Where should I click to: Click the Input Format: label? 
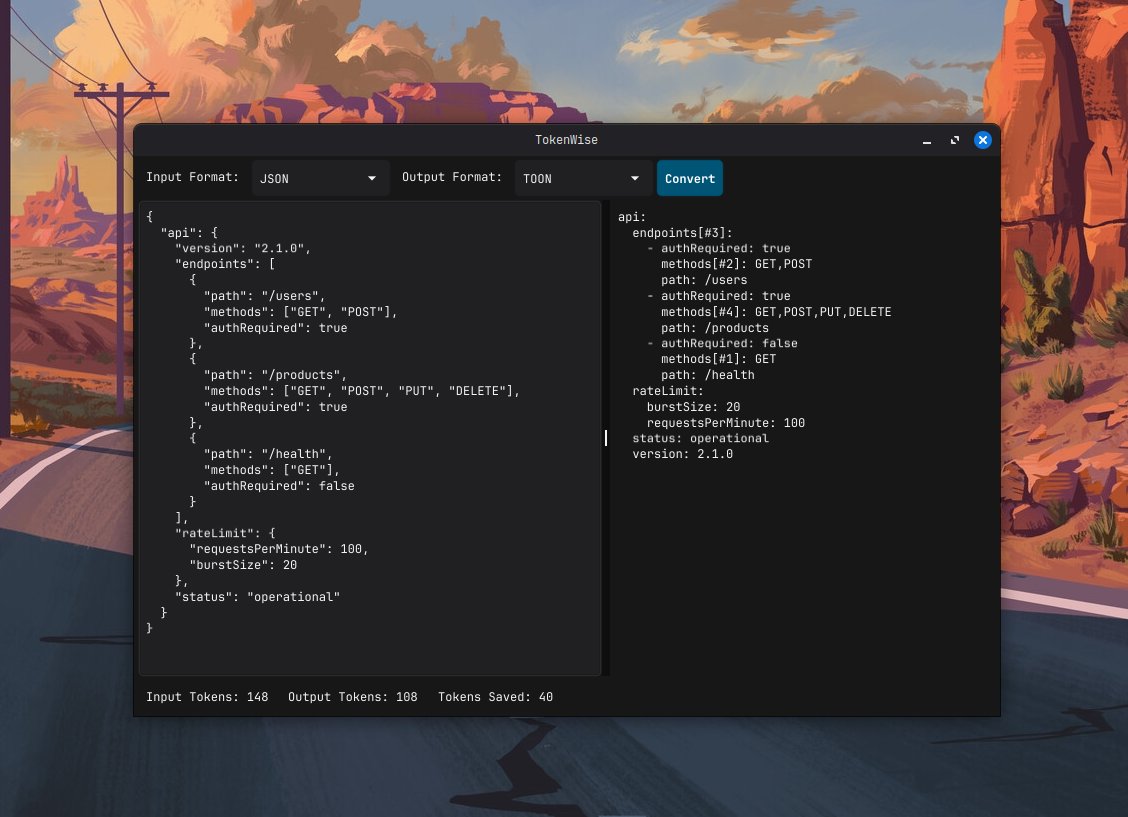[192, 177]
